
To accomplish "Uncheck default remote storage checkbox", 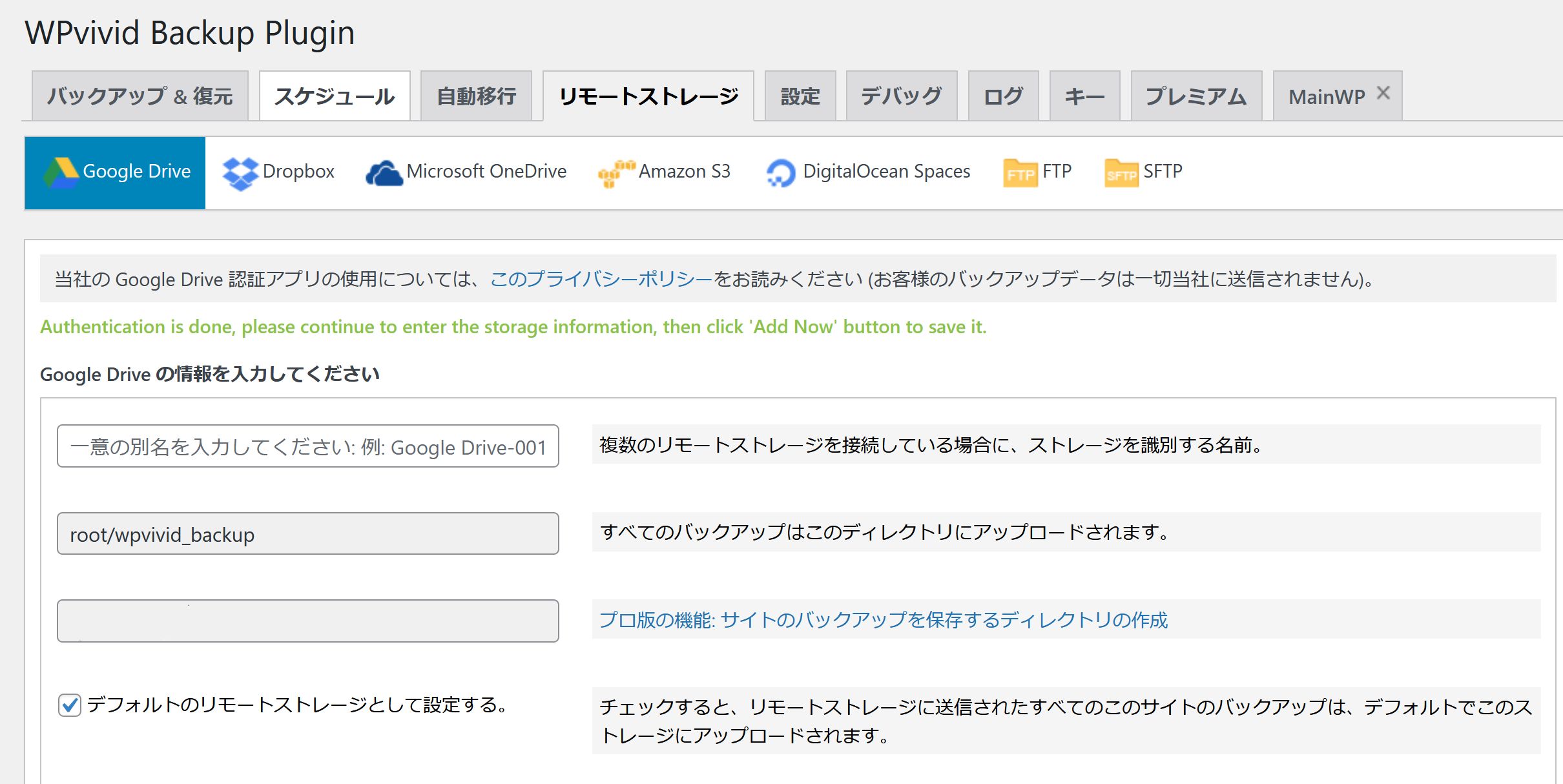I will coord(70,705).
